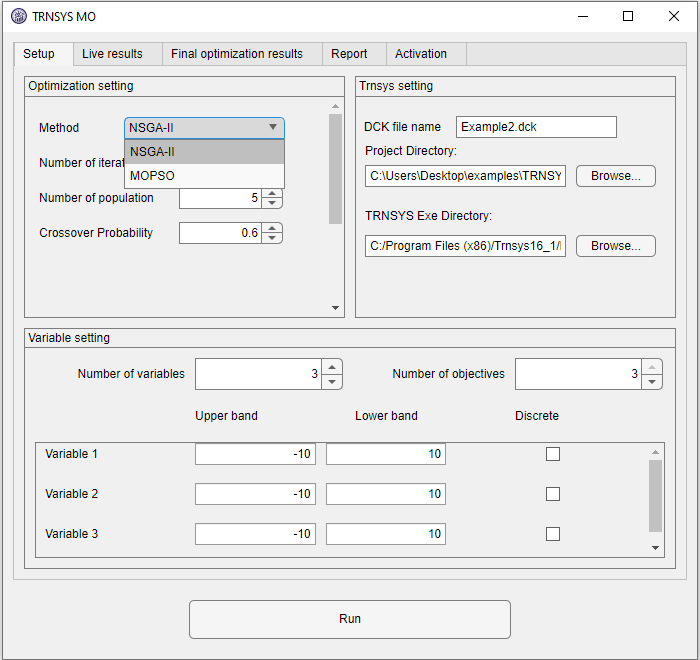Screen dimensions: 700x660
Task: Increase the Number of population value
Action: coord(273,193)
